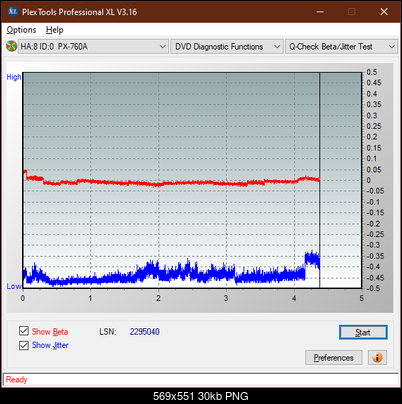This screenshot has height=404, width=402.
Task: Click the Ready status bar text
Action: (x=17, y=380)
